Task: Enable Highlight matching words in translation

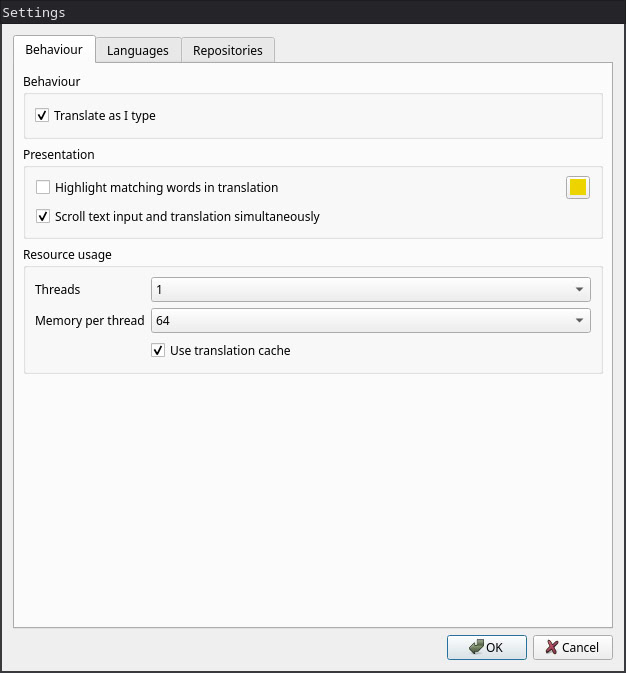Action: pyautogui.click(x=43, y=187)
